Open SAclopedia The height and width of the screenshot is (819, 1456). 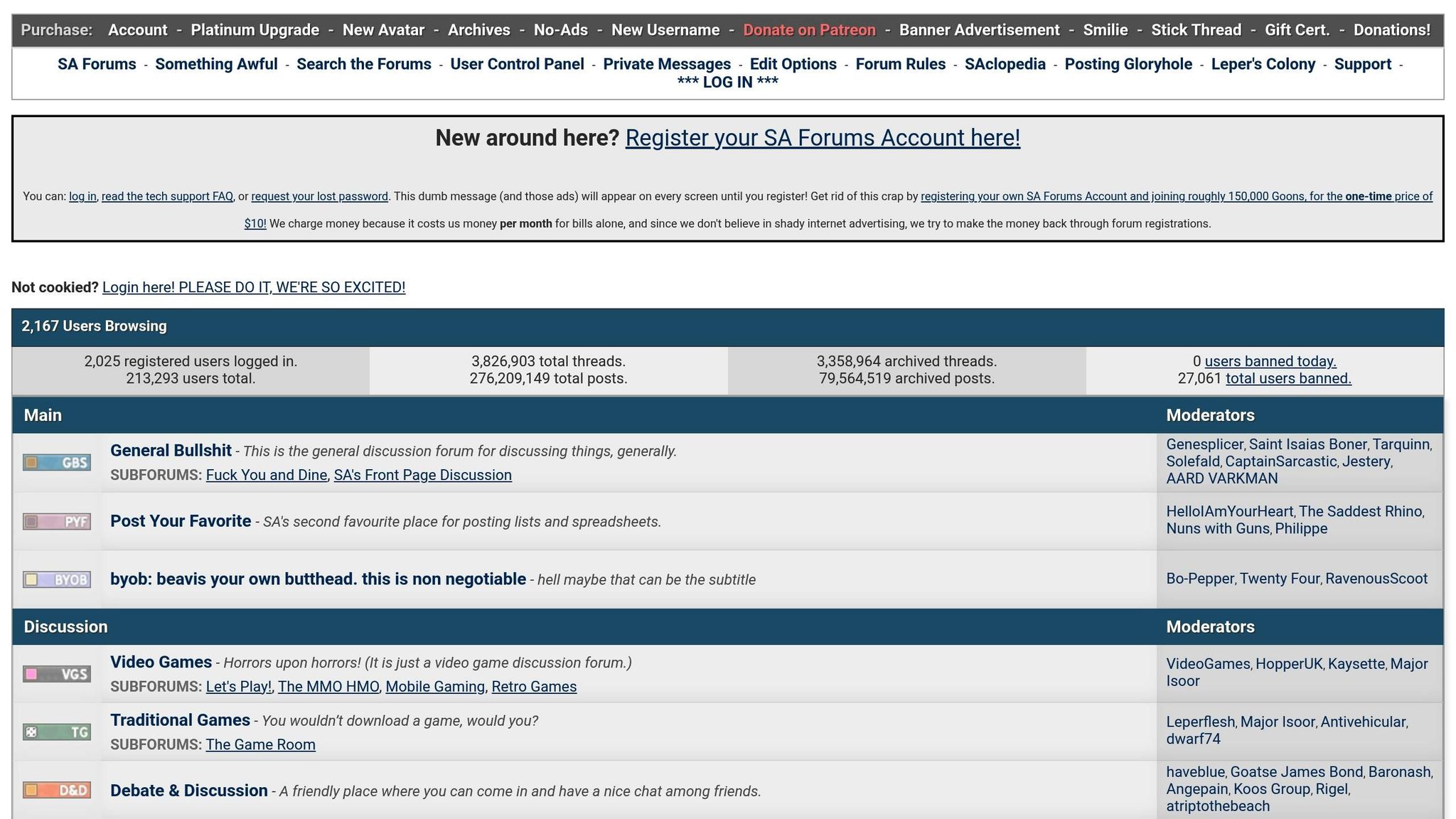pos(1005,64)
